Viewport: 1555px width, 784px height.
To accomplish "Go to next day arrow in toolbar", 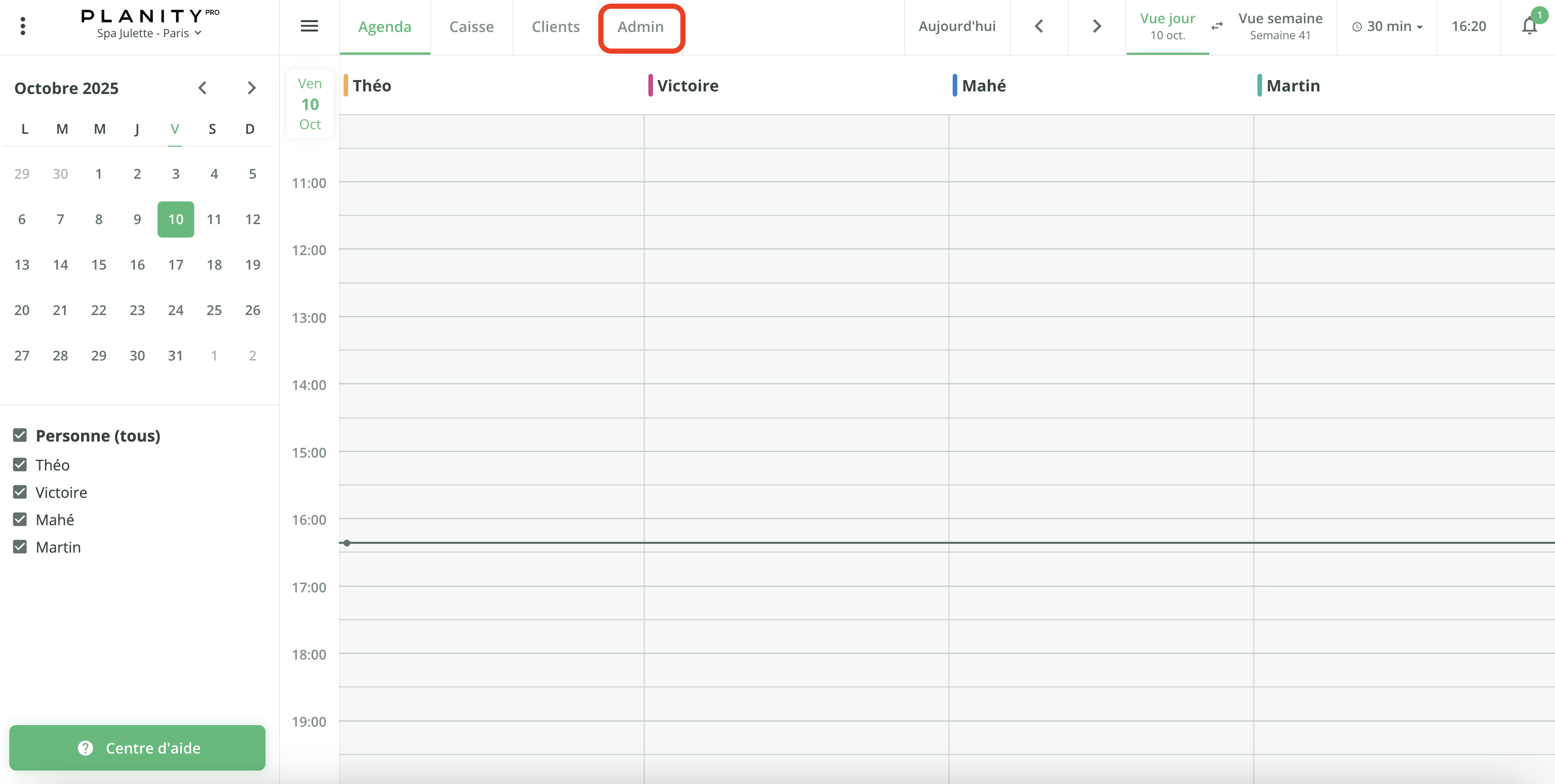I will (1097, 26).
